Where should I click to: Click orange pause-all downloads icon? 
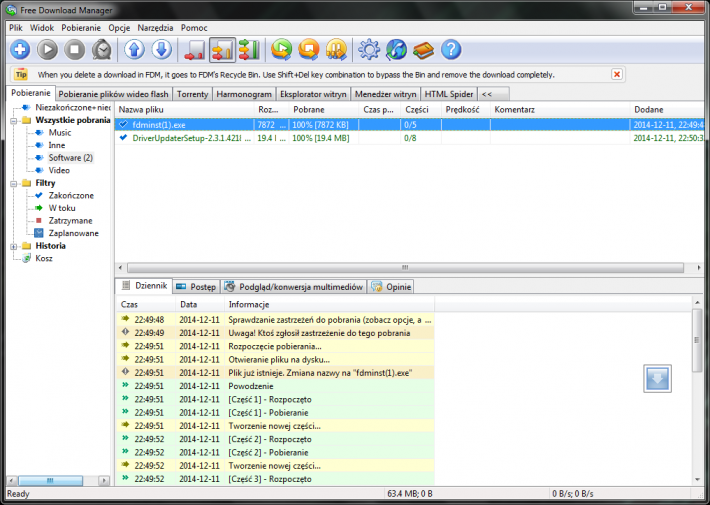[x=336, y=49]
